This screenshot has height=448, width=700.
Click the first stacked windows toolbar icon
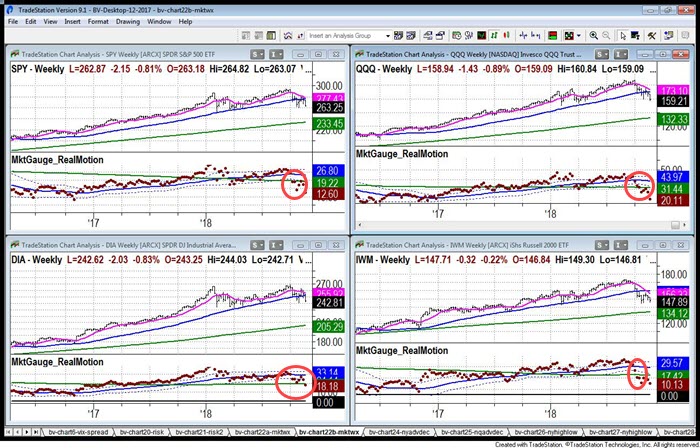pos(428,36)
